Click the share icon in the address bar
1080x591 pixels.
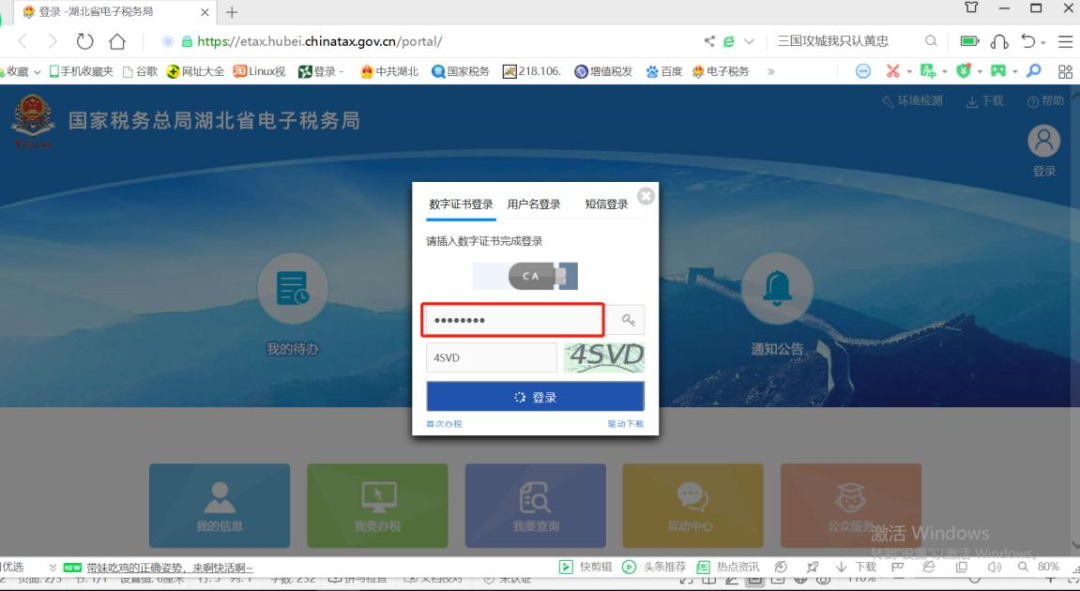click(x=709, y=41)
